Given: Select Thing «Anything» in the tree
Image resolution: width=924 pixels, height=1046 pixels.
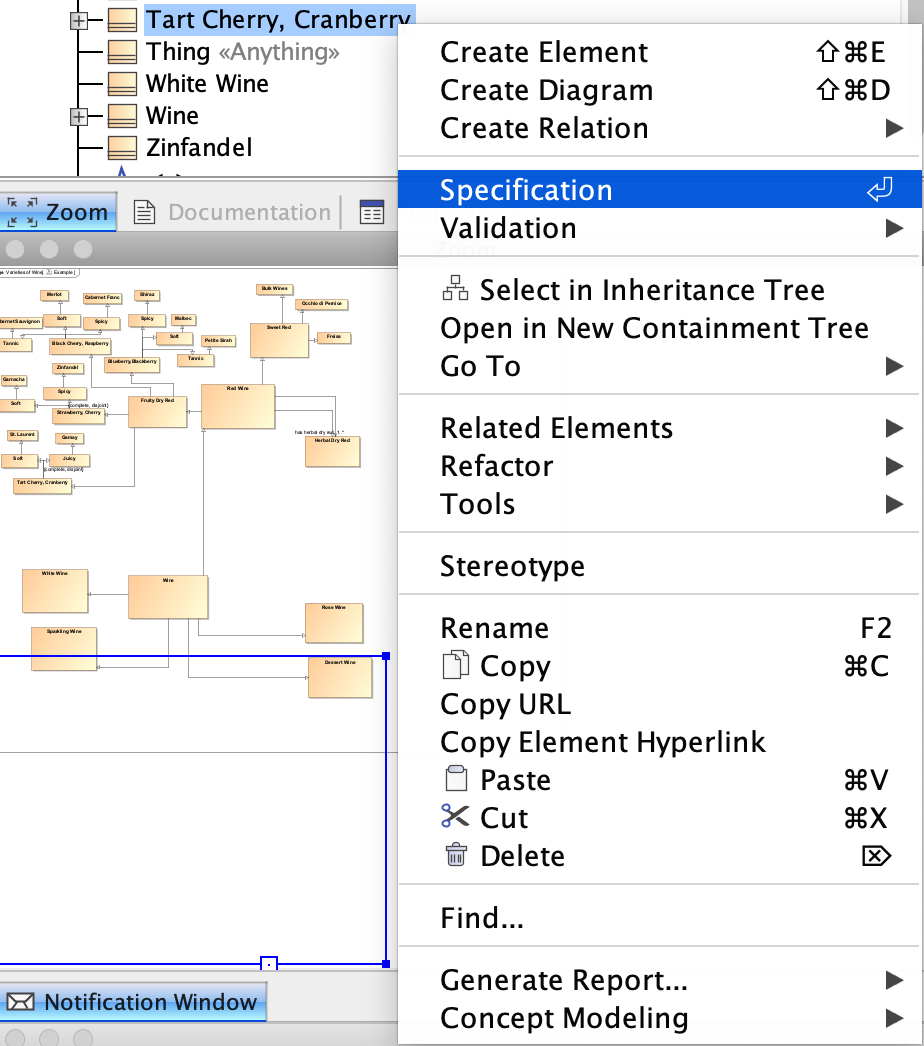Looking at the screenshot, I should coord(242,51).
